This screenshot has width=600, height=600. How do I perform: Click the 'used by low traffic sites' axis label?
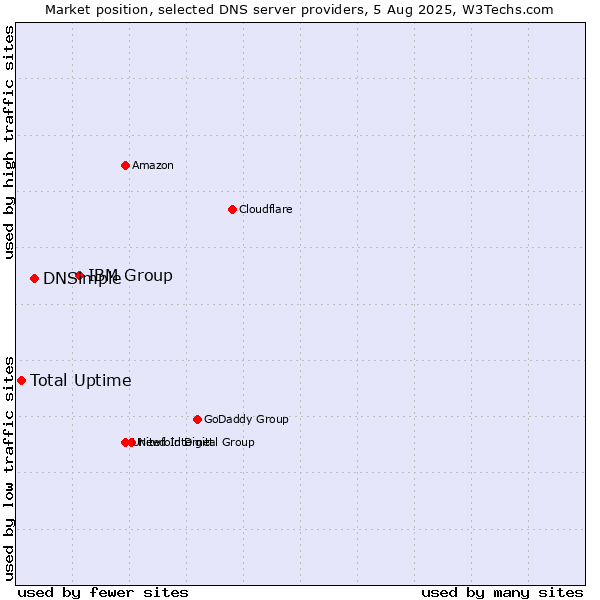coord(8,469)
